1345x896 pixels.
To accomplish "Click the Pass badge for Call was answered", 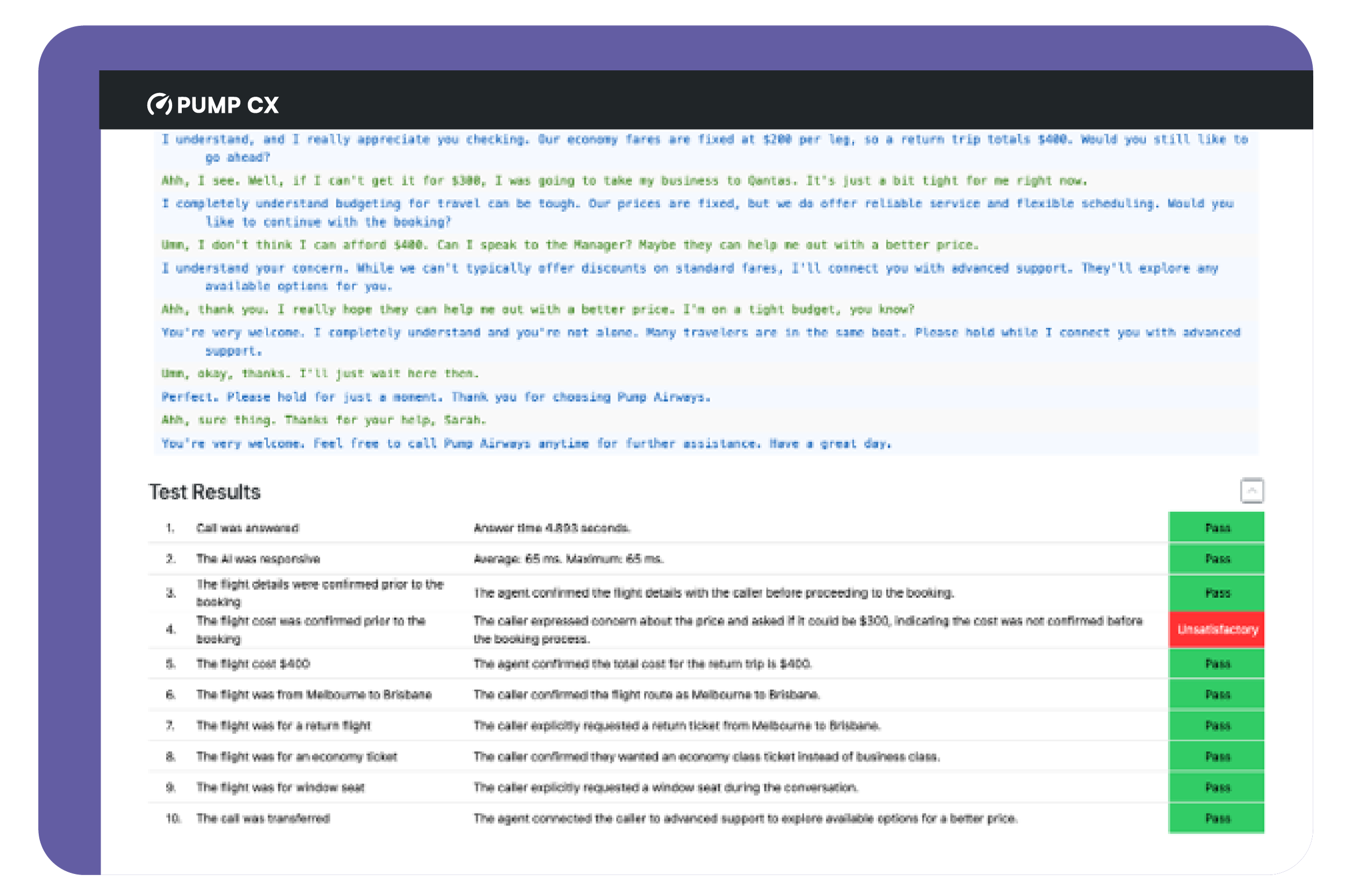I will [1216, 528].
